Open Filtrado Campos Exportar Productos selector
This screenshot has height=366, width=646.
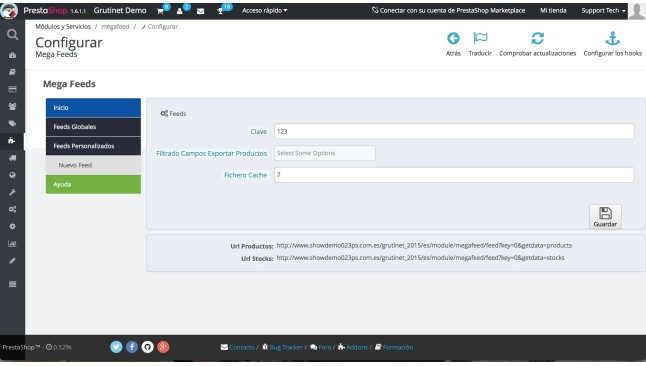click(x=325, y=153)
